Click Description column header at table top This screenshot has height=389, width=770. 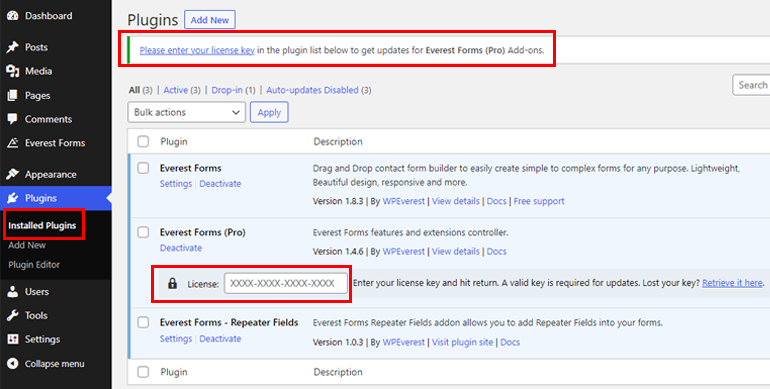[338, 141]
